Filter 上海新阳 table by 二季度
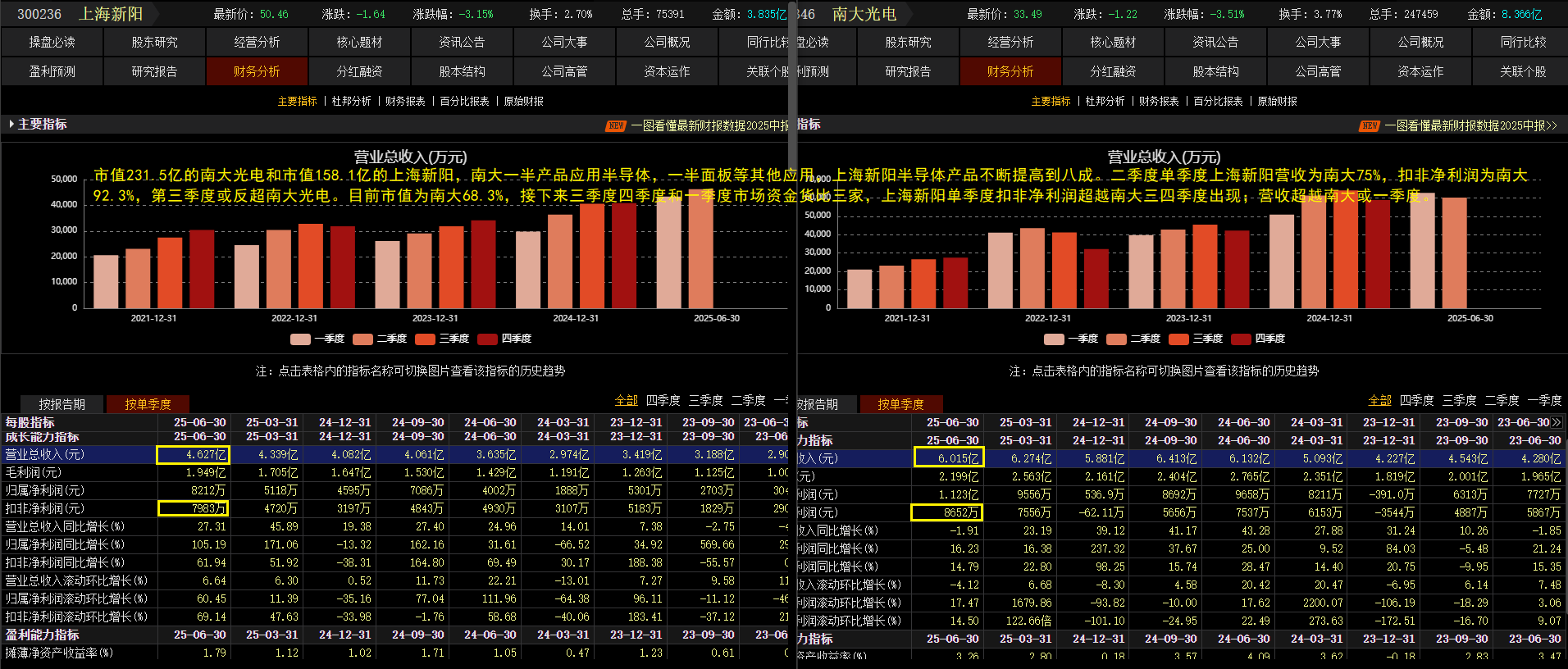Image resolution: width=1568 pixels, height=669 pixels. [x=749, y=400]
